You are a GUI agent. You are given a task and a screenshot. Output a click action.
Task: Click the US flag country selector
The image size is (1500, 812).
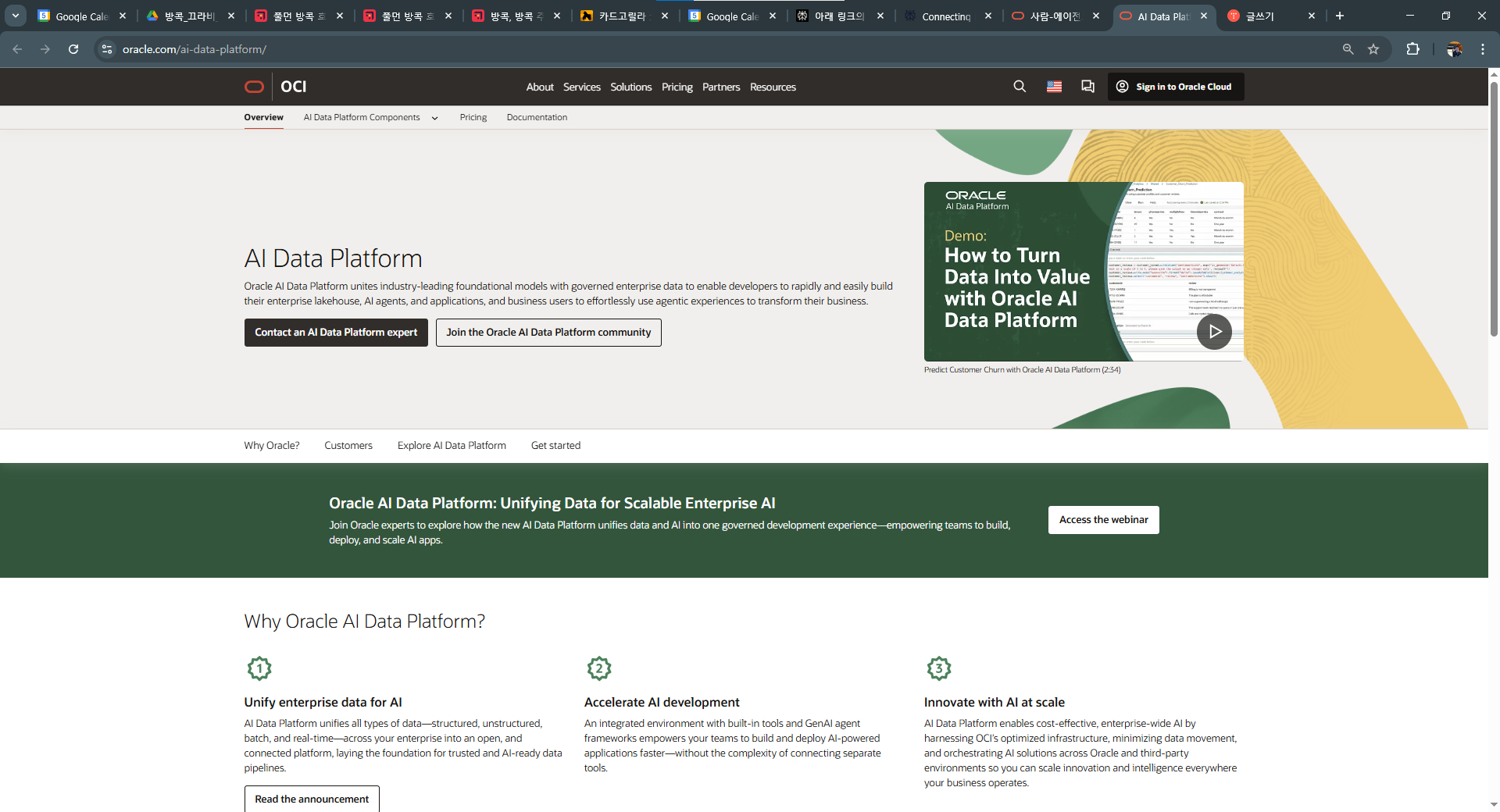(x=1054, y=87)
